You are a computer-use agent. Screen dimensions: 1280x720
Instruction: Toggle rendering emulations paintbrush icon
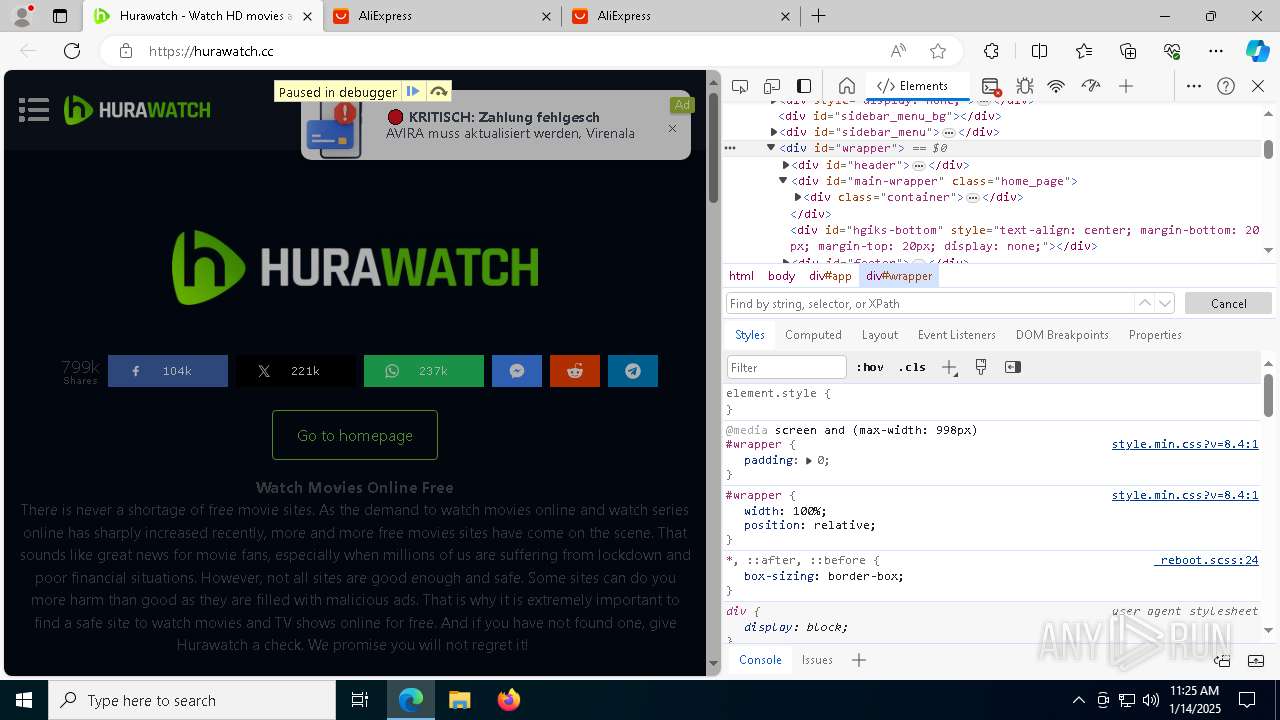tap(981, 367)
